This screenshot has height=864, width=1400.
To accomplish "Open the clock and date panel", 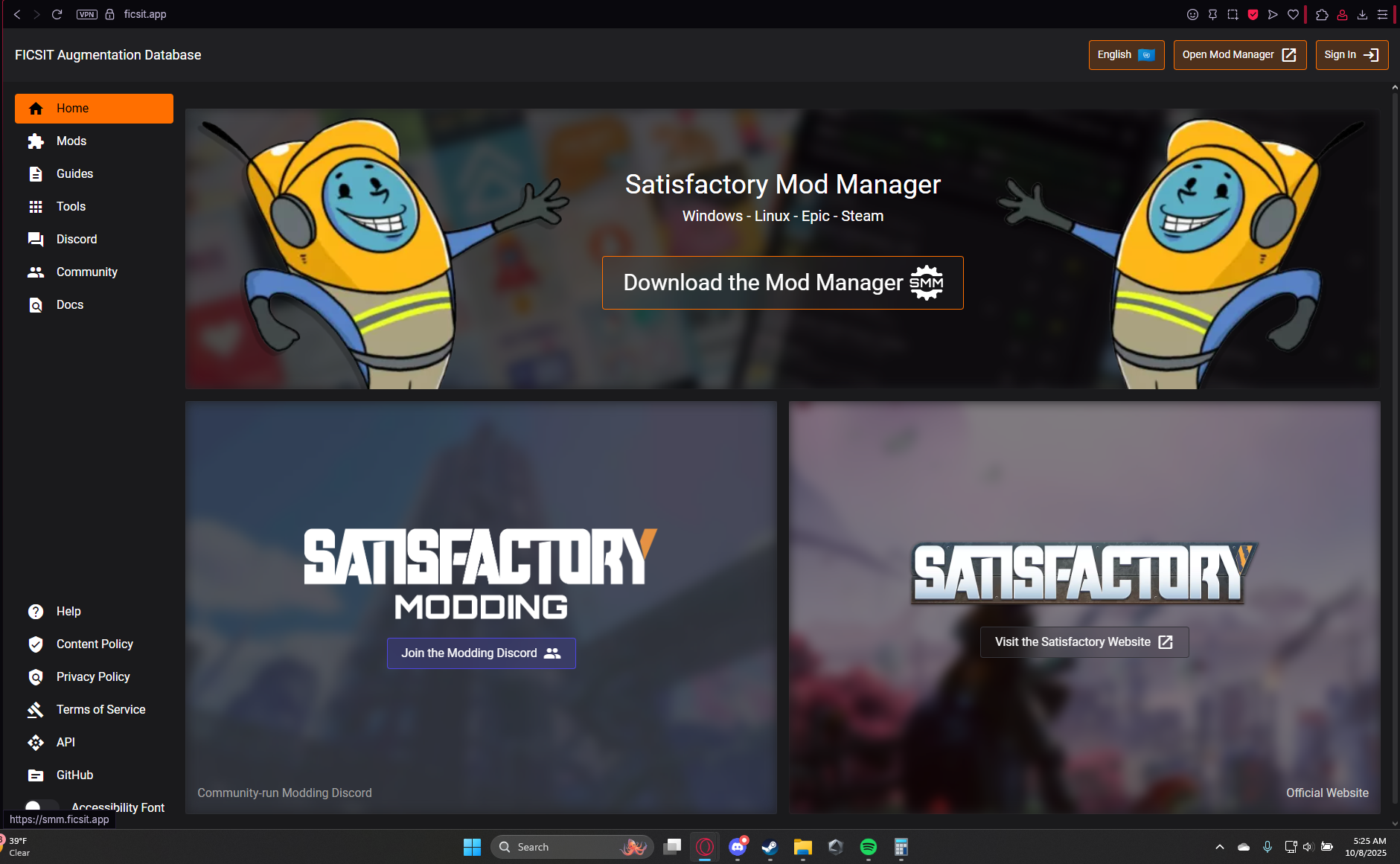I will coord(1367,847).
